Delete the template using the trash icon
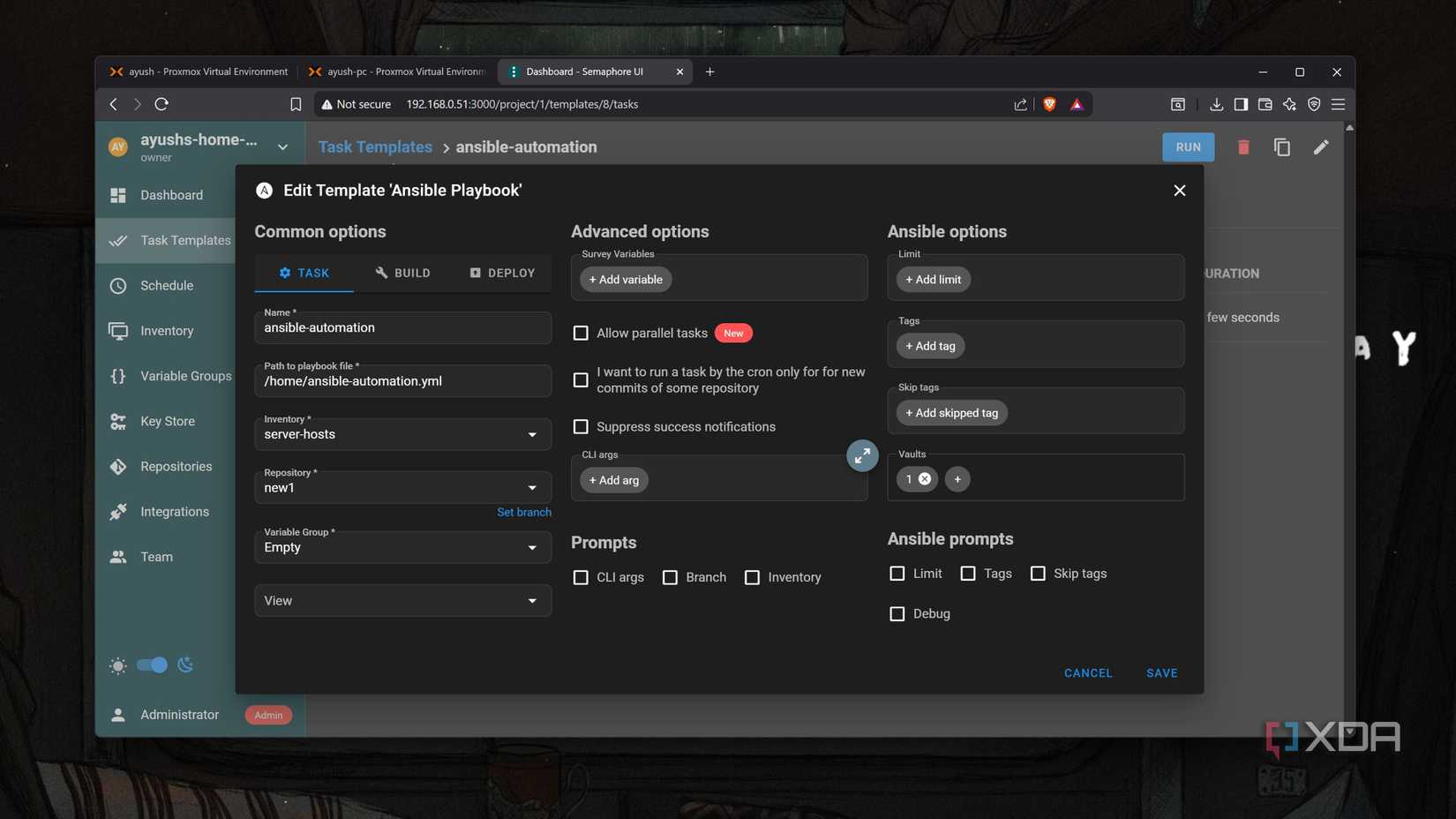This screenshot has height=819, width=1456. pyautogui.click(x=1243, y=147)
